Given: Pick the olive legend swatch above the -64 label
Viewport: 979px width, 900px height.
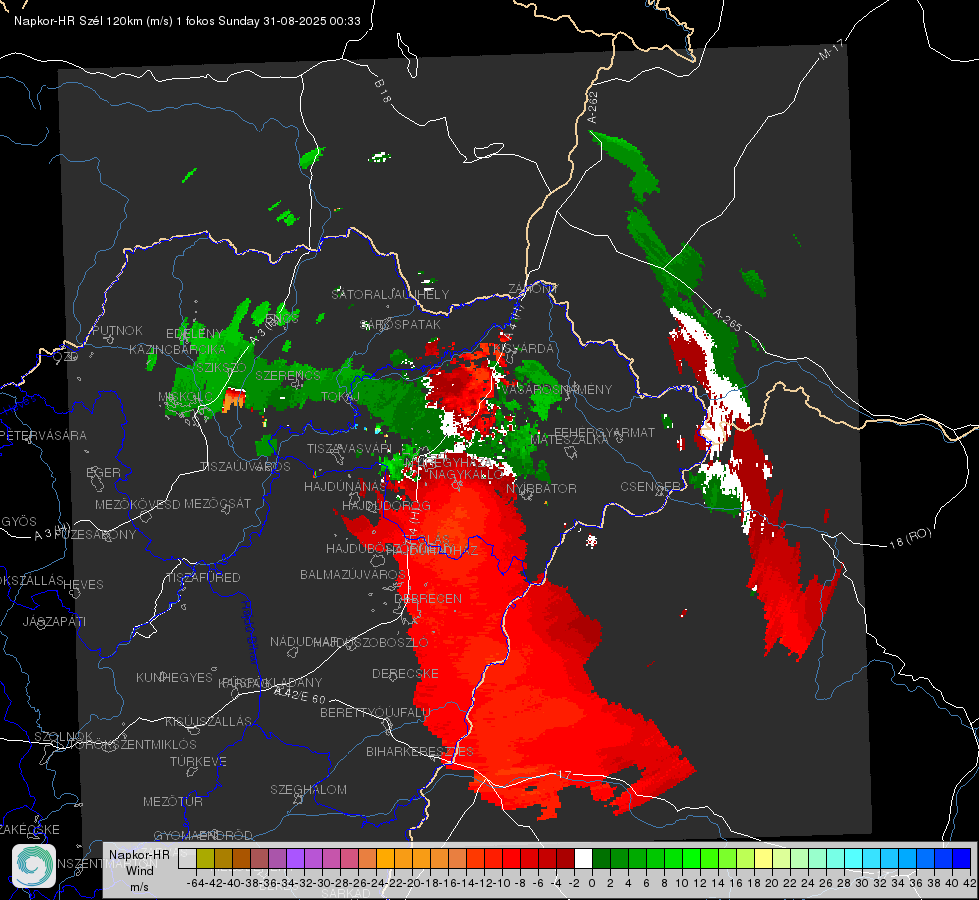Looking at the screenshot, I should tap(205, 858).
